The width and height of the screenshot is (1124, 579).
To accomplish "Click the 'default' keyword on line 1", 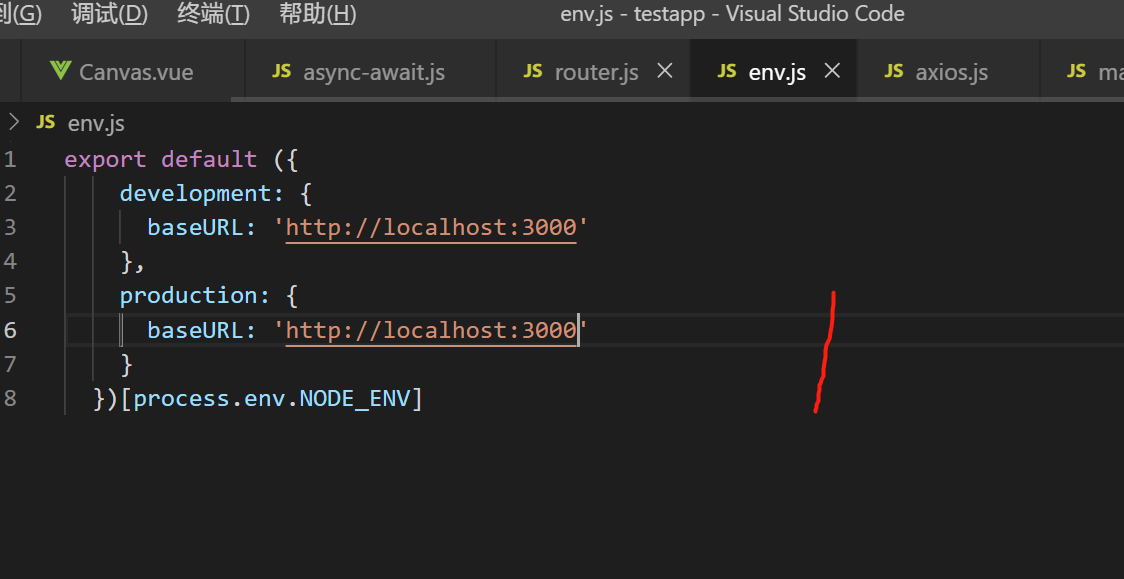I will [x=209, y=159].
